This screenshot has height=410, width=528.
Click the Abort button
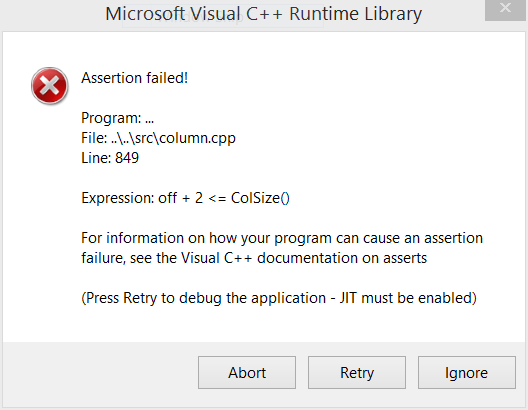coord(247,372)
